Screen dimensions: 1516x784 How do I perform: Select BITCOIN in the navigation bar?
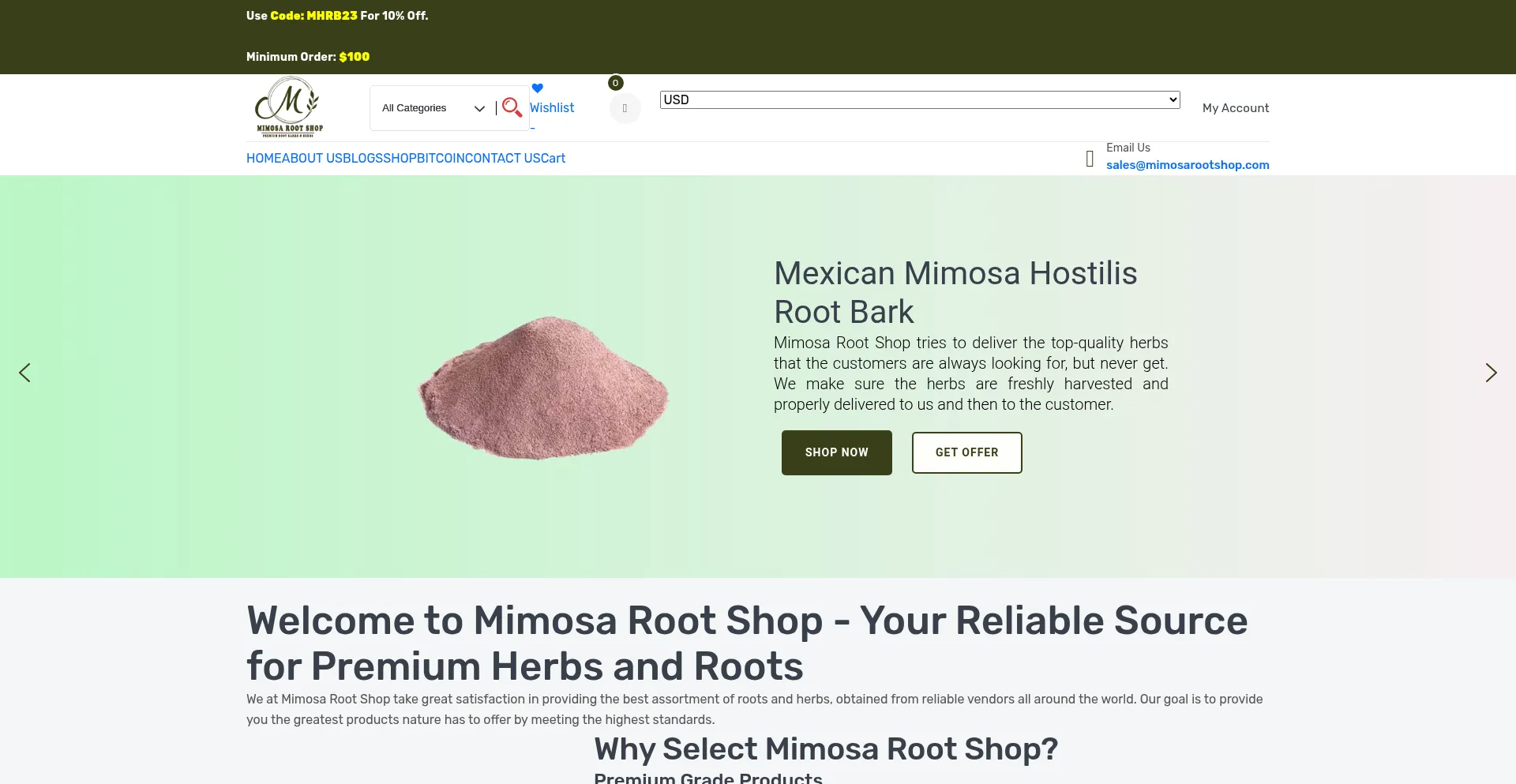click(441, 159)
